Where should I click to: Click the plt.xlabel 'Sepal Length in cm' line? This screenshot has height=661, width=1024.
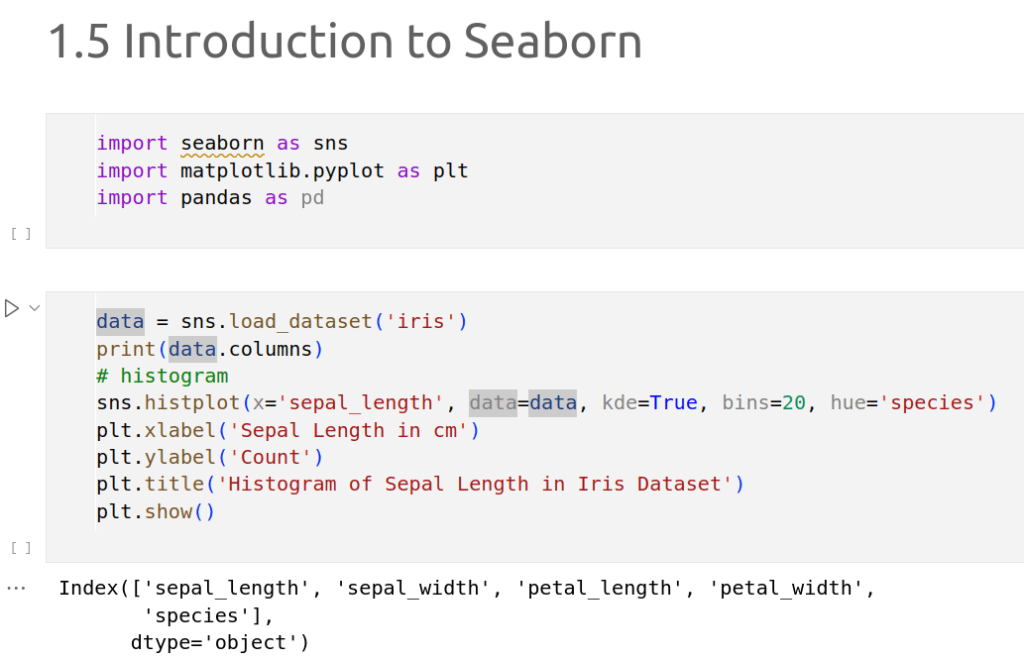click(x=288, y=430)
